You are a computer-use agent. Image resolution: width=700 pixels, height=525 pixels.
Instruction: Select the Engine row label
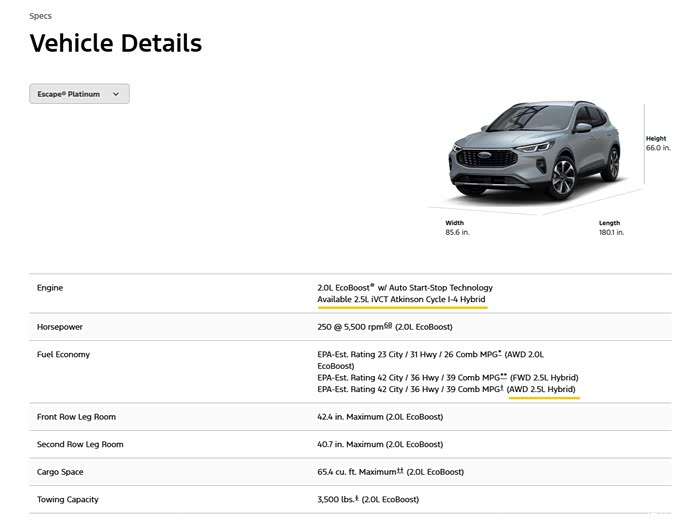pyautogui.click(x=50, y=288)
